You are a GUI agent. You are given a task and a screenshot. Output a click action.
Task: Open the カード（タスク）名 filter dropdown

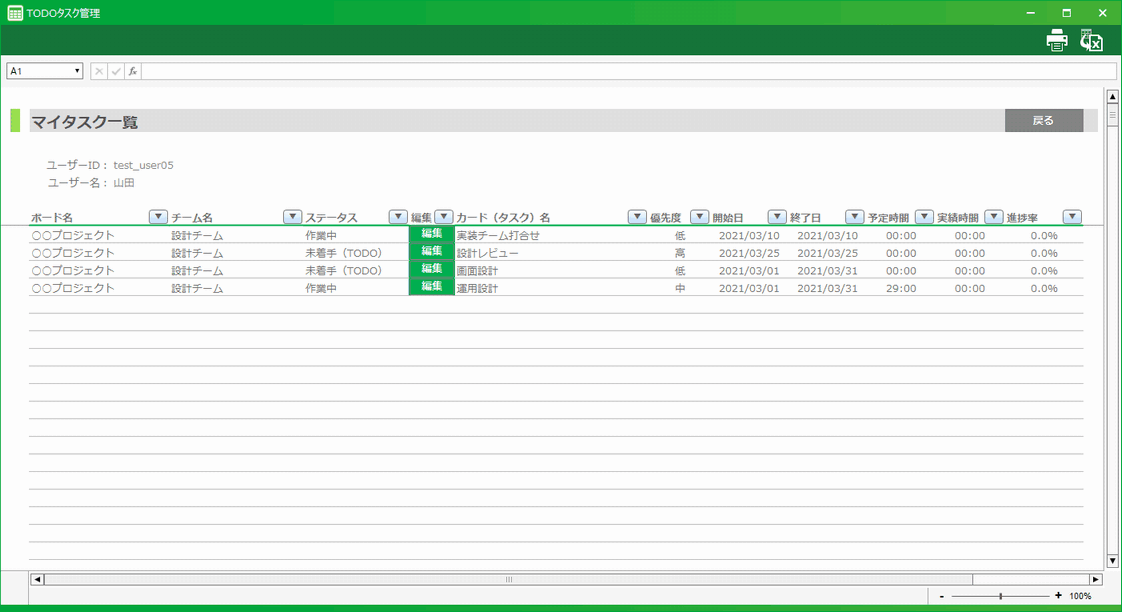tap(636, 217)
